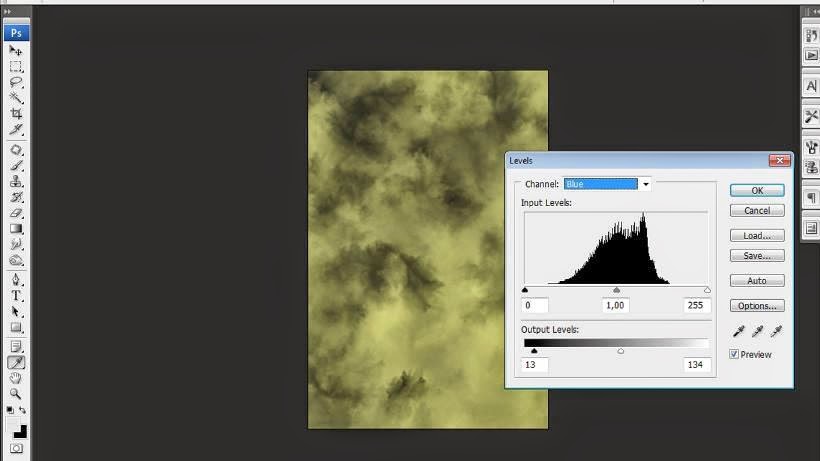Pick the Set White Point eyedropper
This screenshot has width=820, height=461.
(x=776, y=331)
